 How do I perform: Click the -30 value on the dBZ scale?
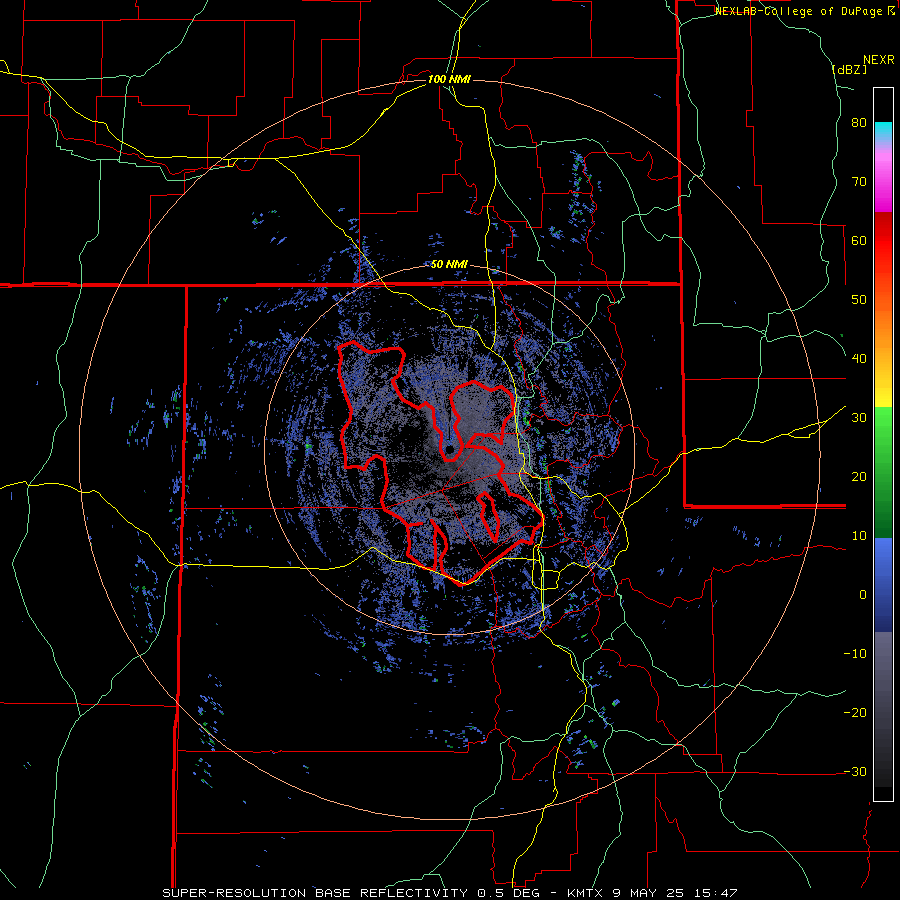click(855, 771)
